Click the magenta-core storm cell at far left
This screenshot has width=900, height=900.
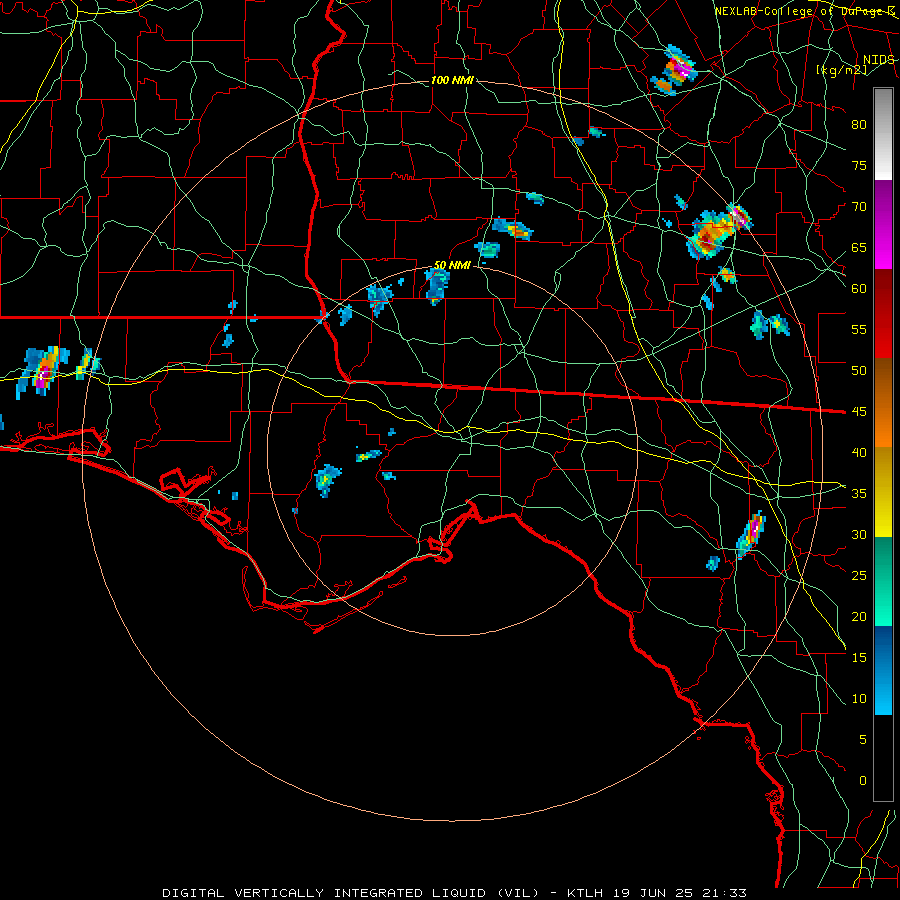43,371
